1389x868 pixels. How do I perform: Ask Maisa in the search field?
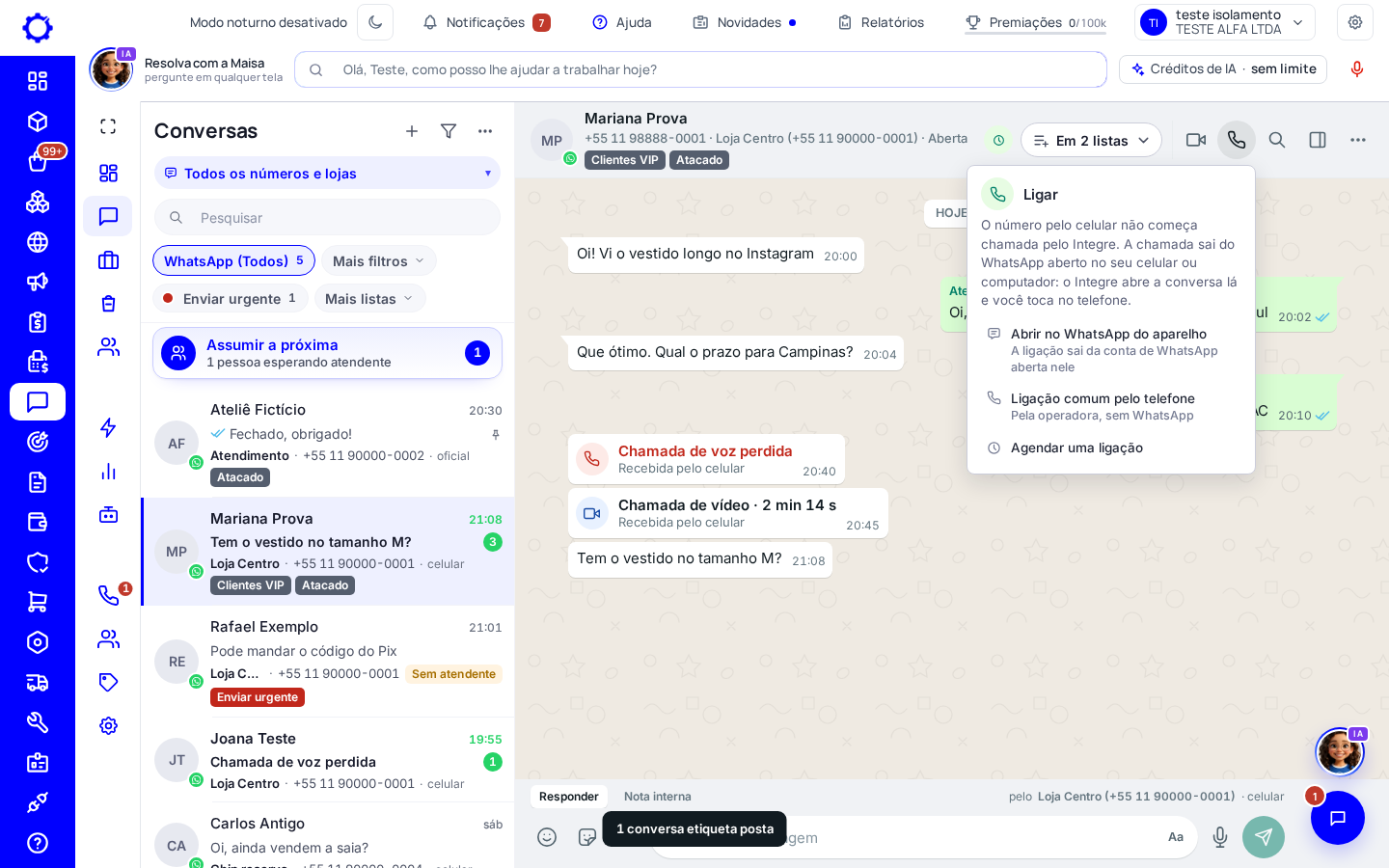pyautogui.click(x=700, y=69)
